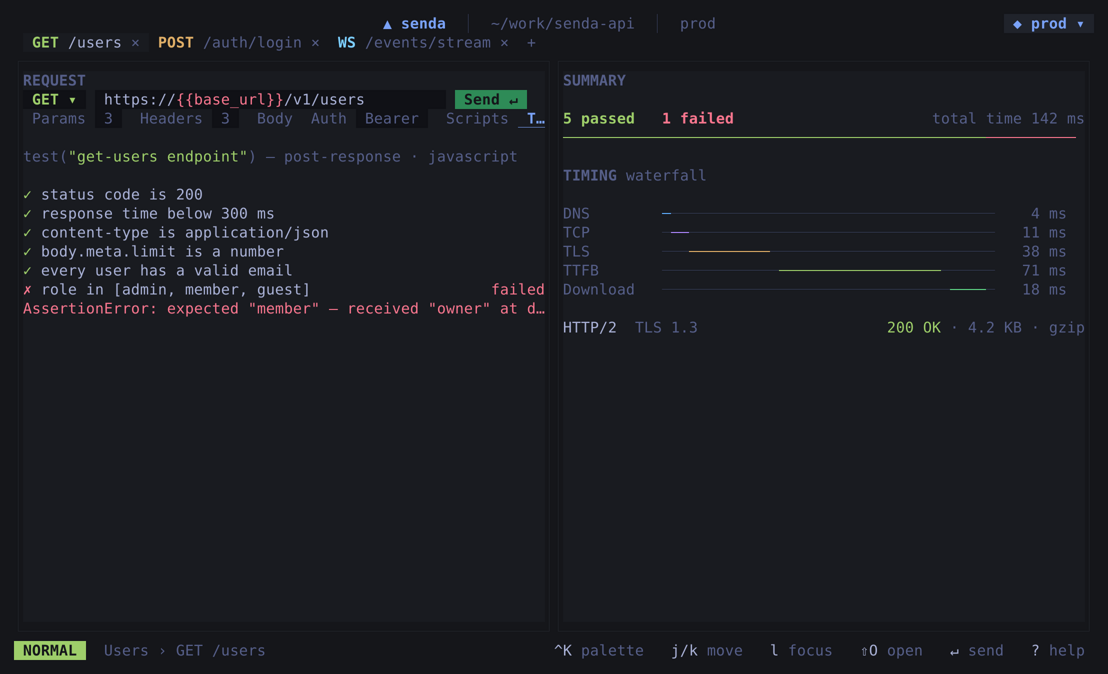This screenshot has height=674, width=1108.
Task: Click the HTTP/2 protocol label
Action: click(589, 328)
